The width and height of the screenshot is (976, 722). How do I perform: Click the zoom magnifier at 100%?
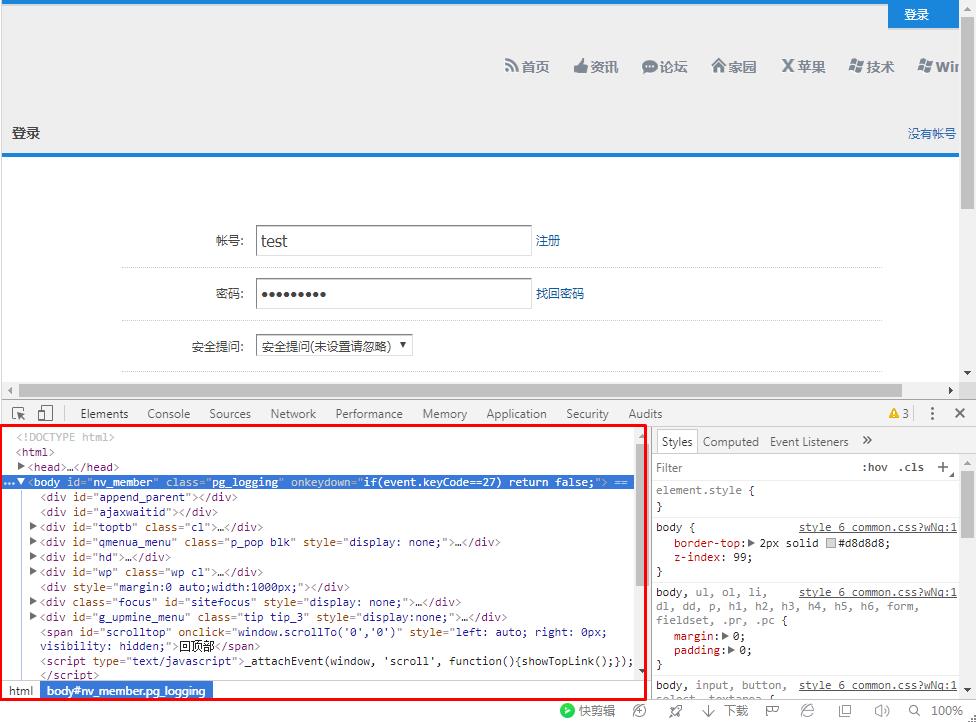click(912, 711)
